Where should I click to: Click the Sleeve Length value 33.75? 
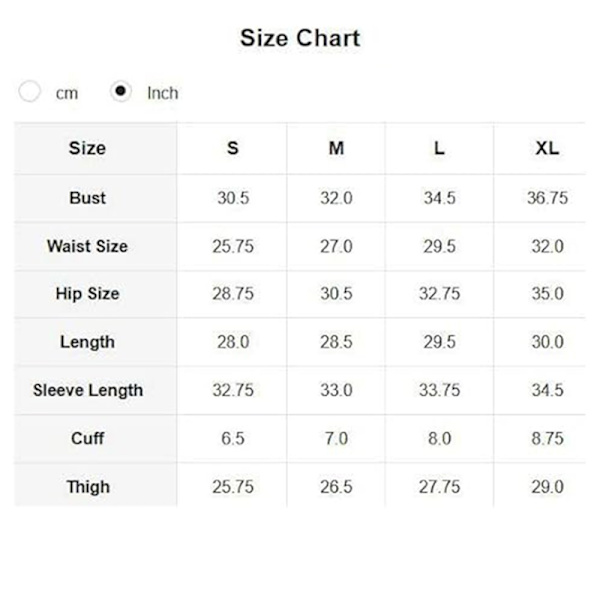pos(439,390)
